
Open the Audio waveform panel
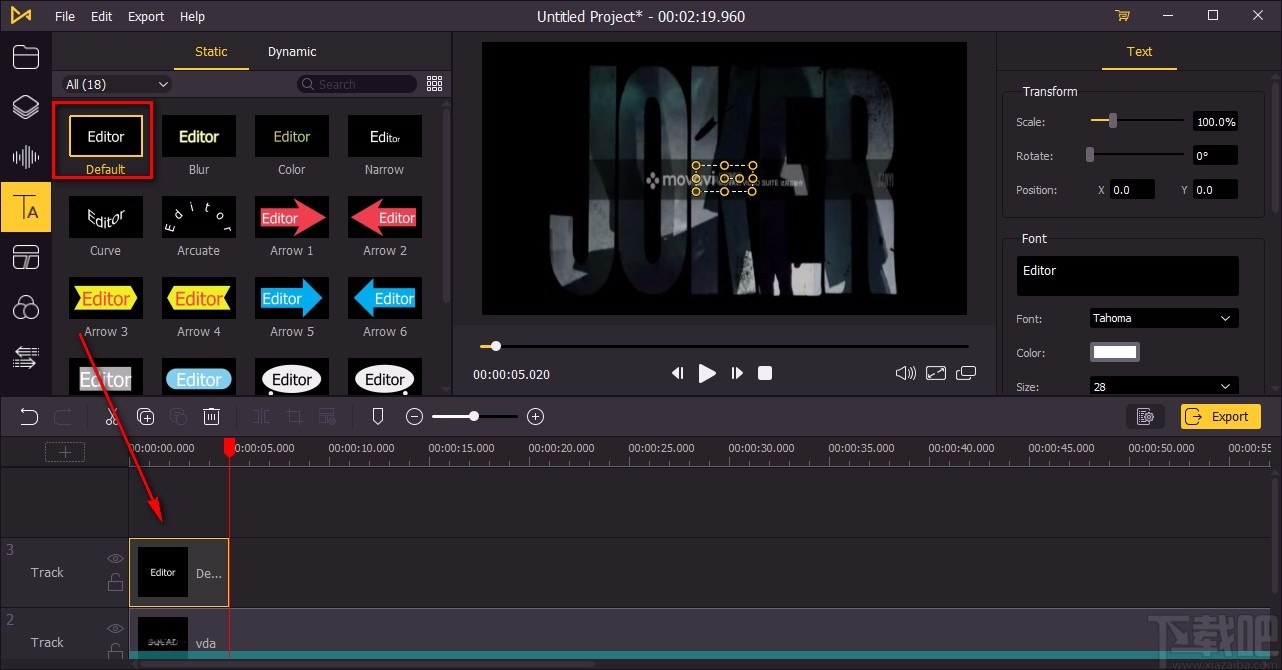pos(26,157)
